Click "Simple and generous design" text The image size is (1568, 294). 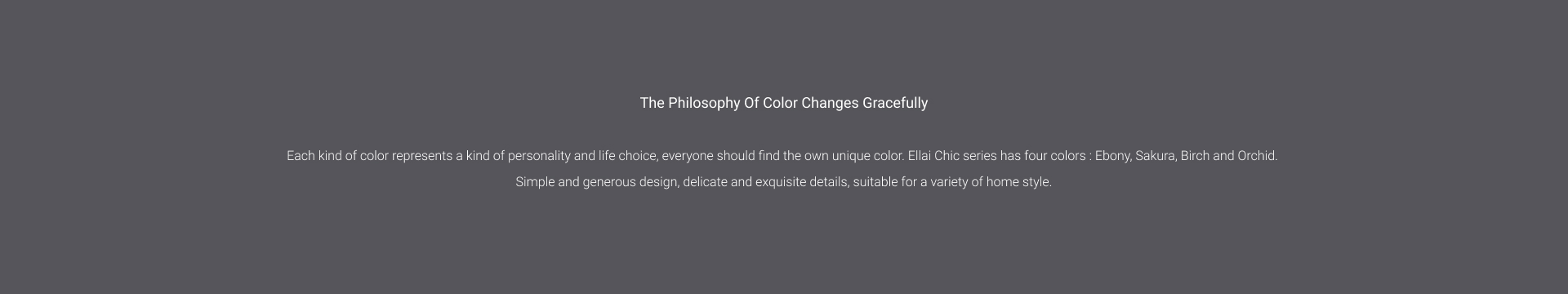(x=596, y=182)
